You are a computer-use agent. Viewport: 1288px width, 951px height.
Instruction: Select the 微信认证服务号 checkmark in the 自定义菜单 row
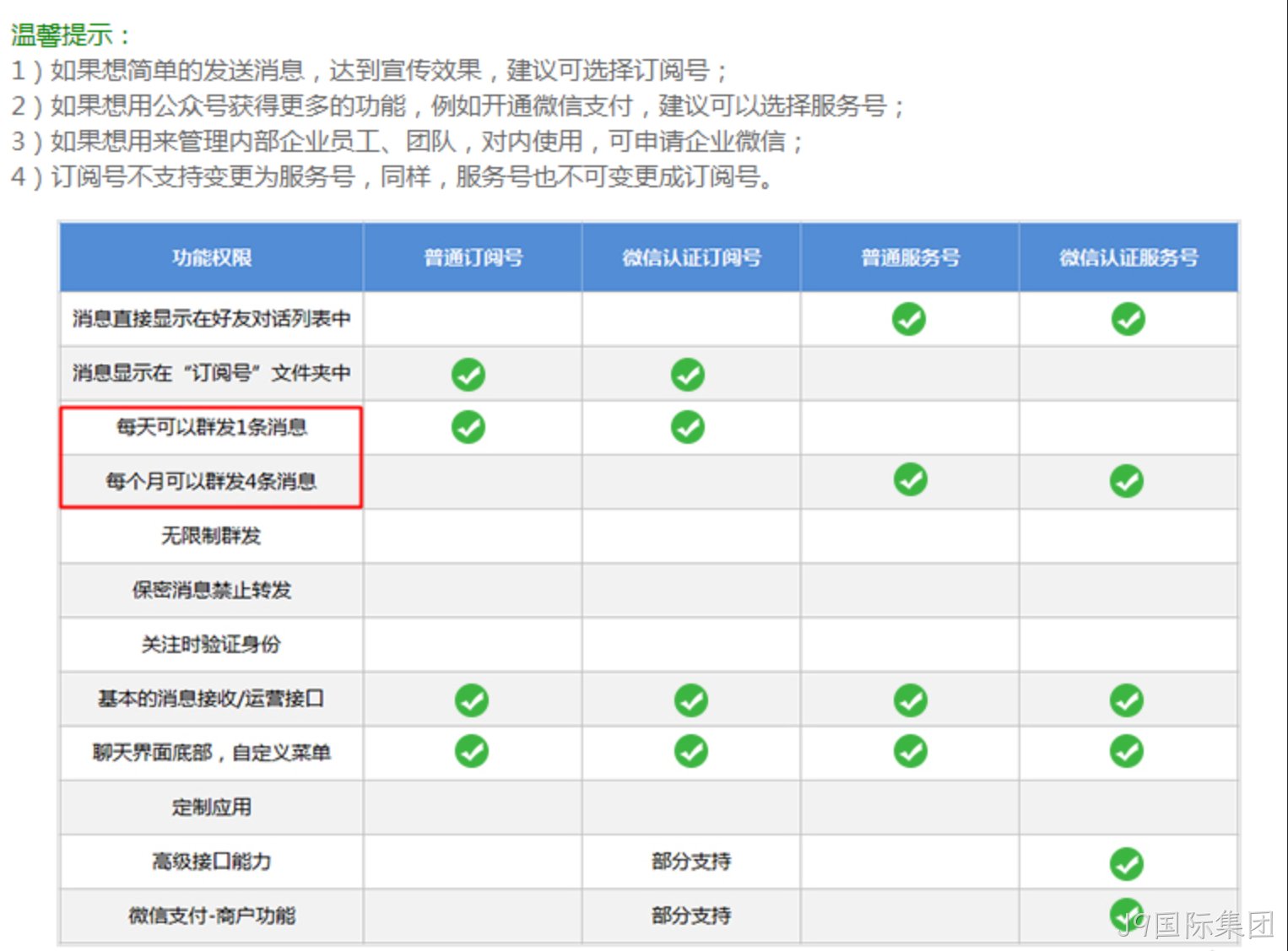pyautogui.click(x=1127, y=751)
